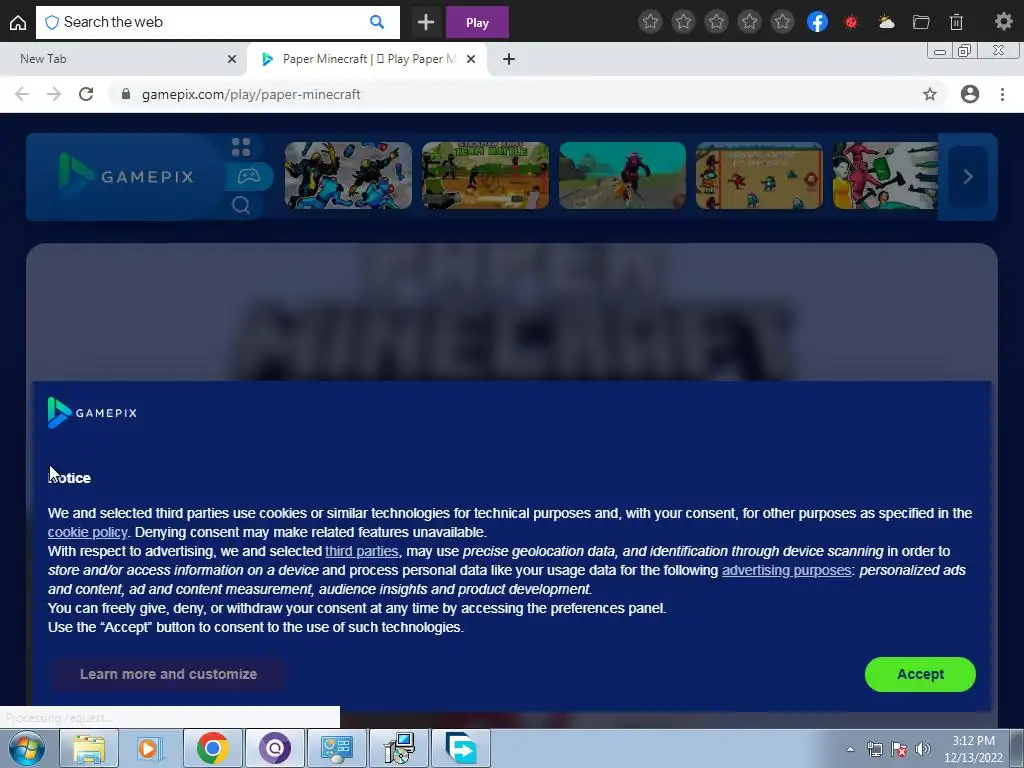Viewport: 1024px width, 768px height.
Task: Click the volume speaker tray icon
Action: pos(923,749)
